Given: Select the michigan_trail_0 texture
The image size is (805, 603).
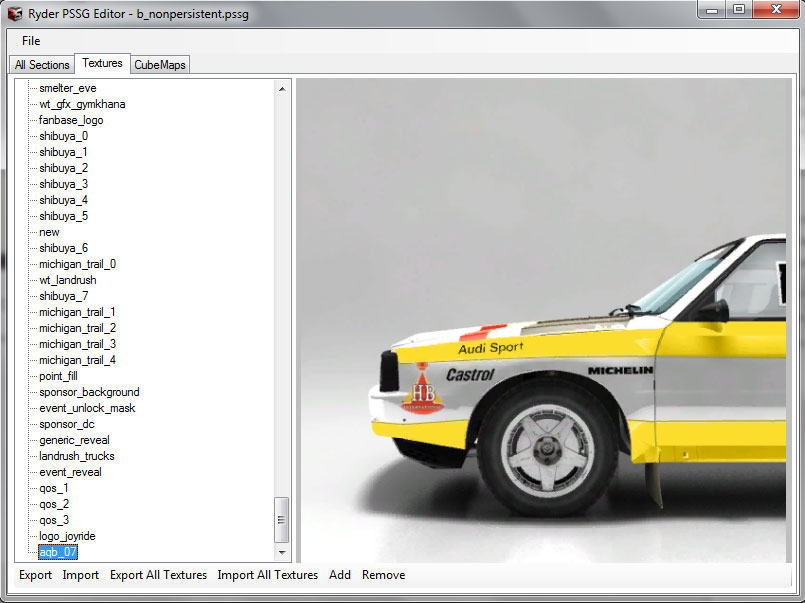Looking at the screenshot, I should (x=78, y=264).
